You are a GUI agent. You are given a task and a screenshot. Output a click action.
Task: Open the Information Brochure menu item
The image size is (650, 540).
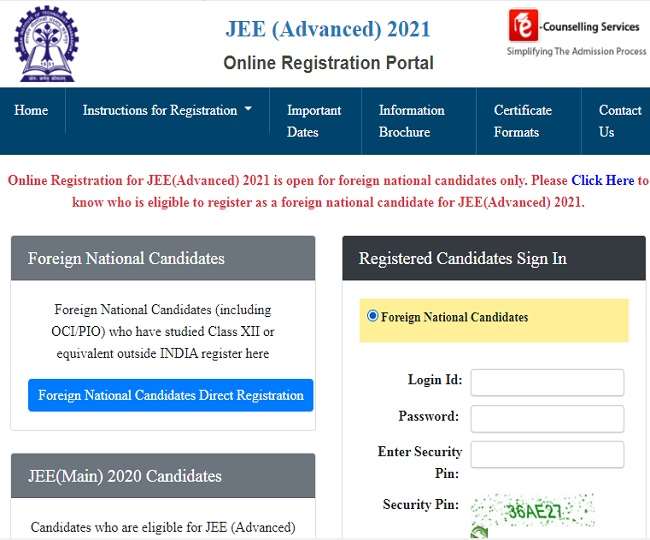tap(411, 121)
